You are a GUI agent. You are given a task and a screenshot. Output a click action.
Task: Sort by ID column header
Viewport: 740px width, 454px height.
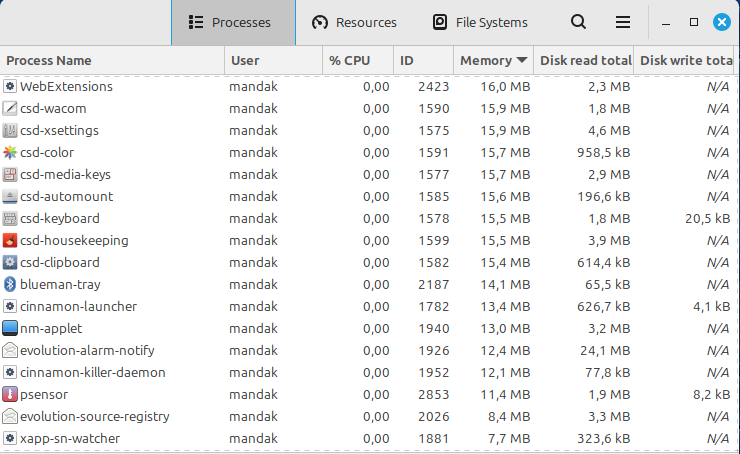(x=424, y=60)
